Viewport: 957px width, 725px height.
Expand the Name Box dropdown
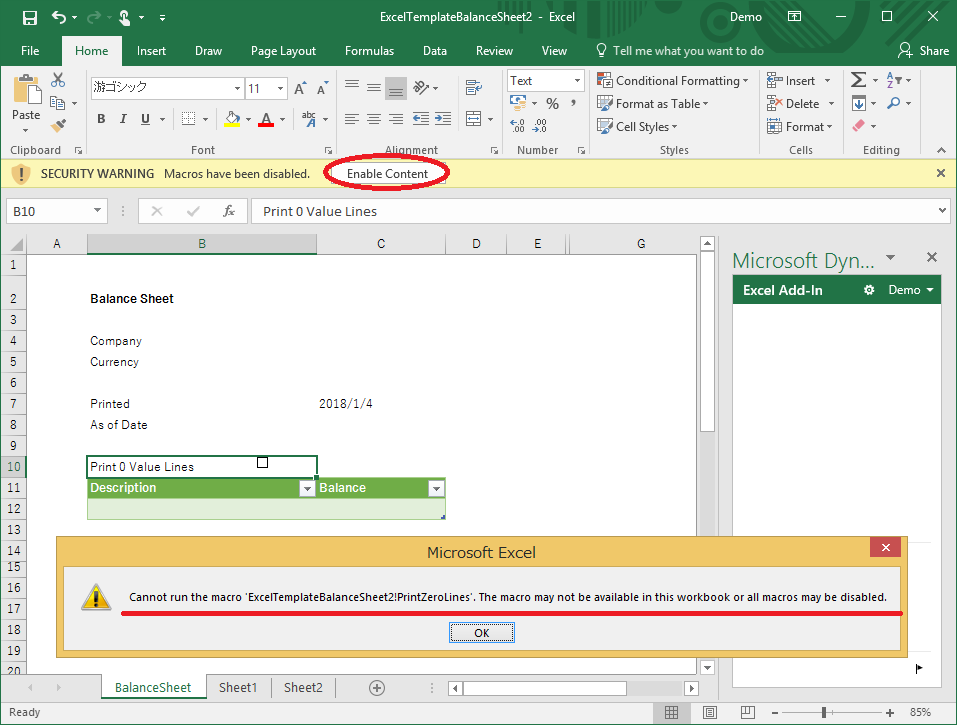(x=97, y=211)
